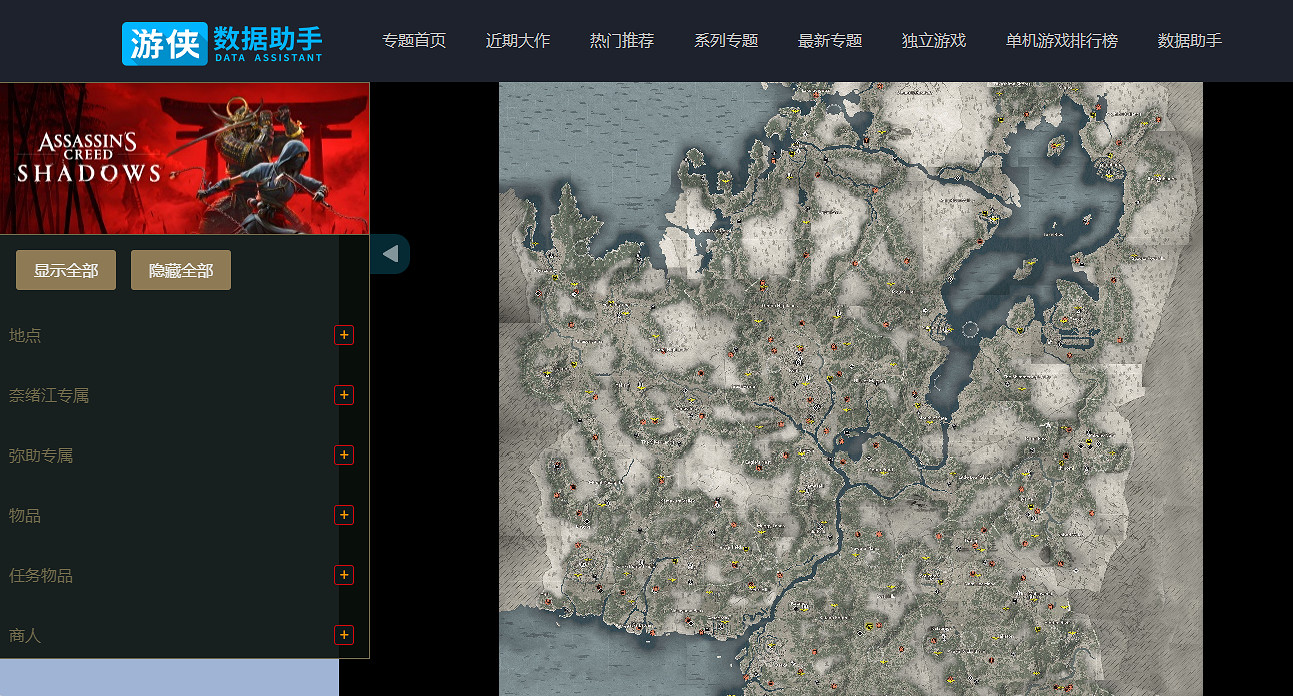Expand the 商人 category
1293x696 pixels.
[x=344, y=635]
